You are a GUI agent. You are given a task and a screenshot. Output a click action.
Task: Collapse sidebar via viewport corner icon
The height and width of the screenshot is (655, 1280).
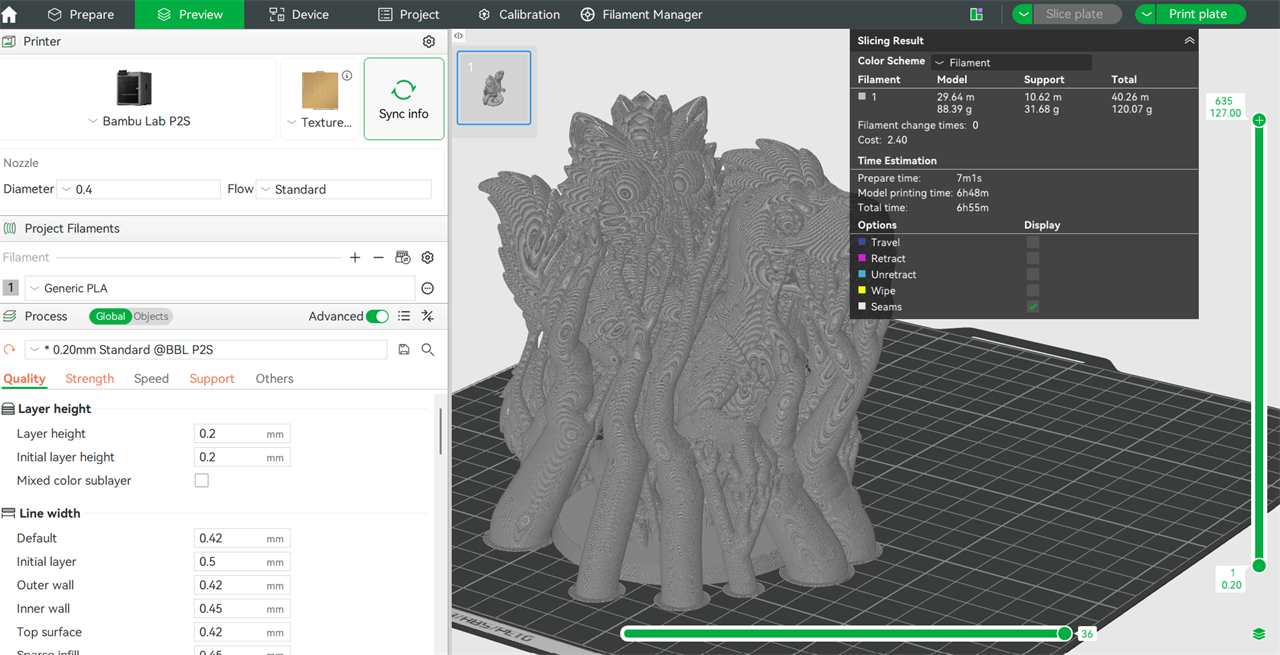click(458, 35)
